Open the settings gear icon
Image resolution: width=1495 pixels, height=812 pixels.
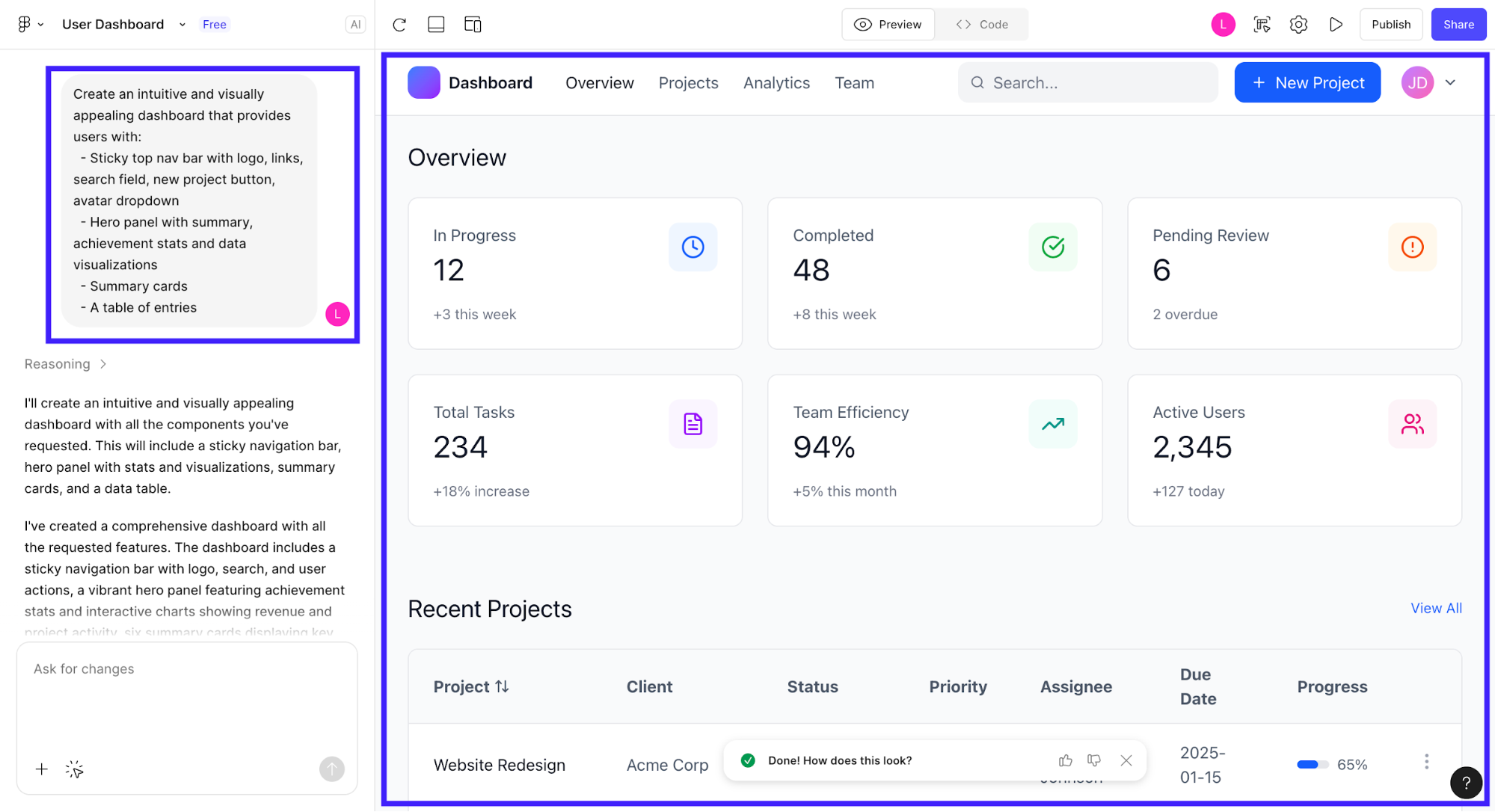[1298, 25]
